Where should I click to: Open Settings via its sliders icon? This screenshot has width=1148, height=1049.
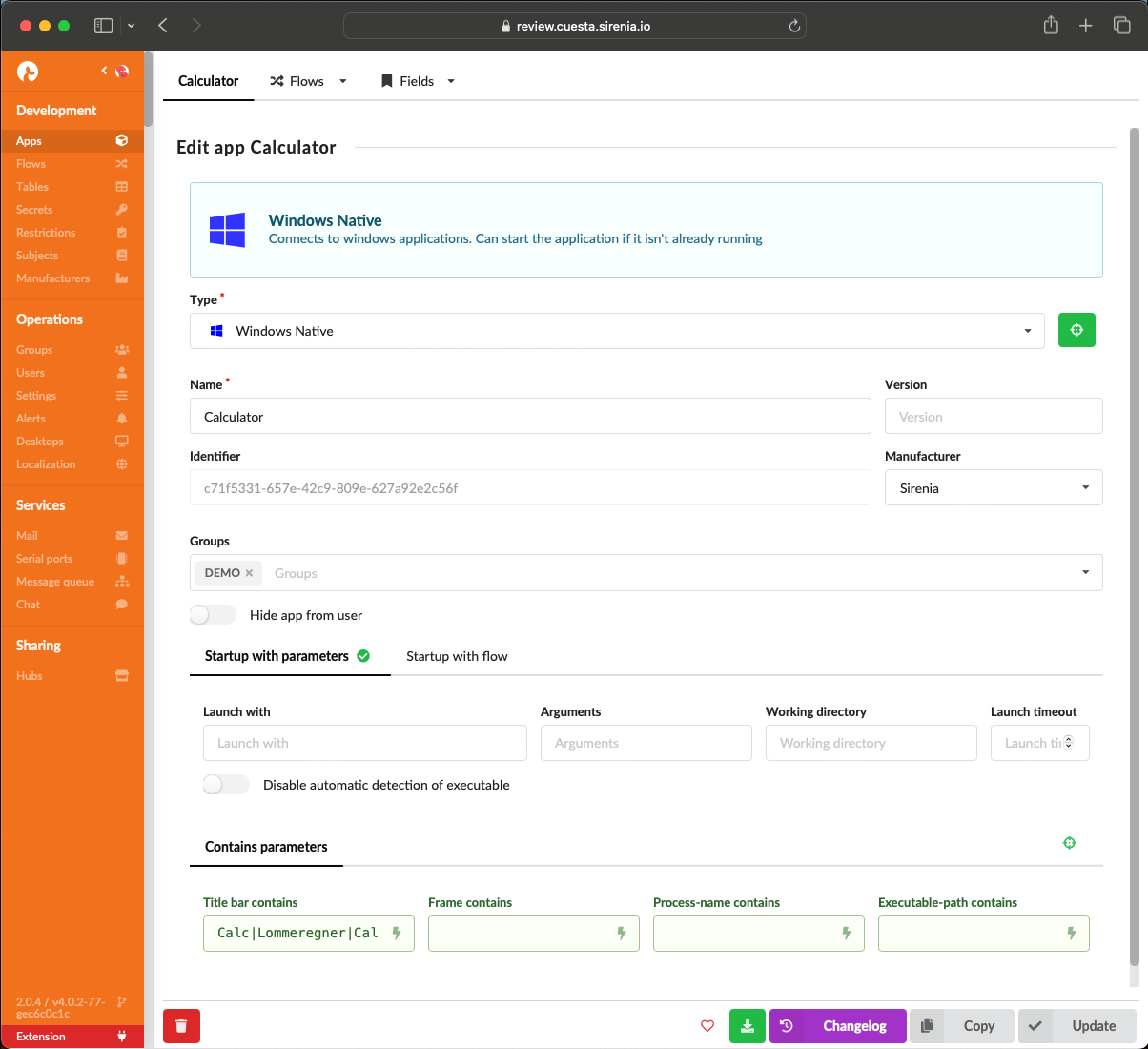click(x=122, y=396)
